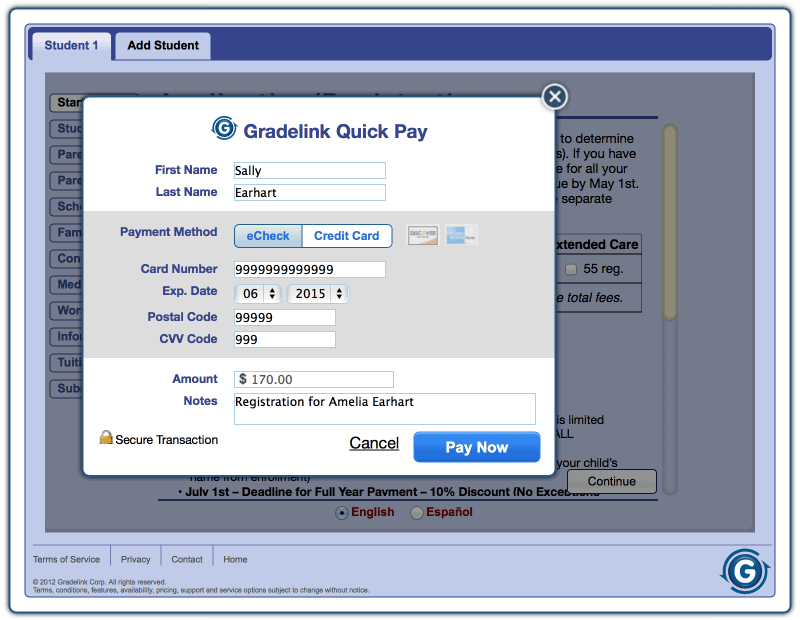Viewport: 800px width, 620px height.
Task: Click the Secure Transaction padlock icon
Action: click(106, 437)
